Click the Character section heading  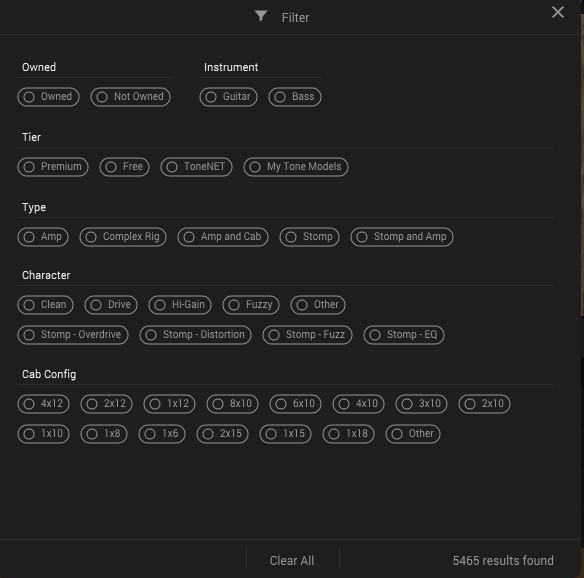(46, 275)
